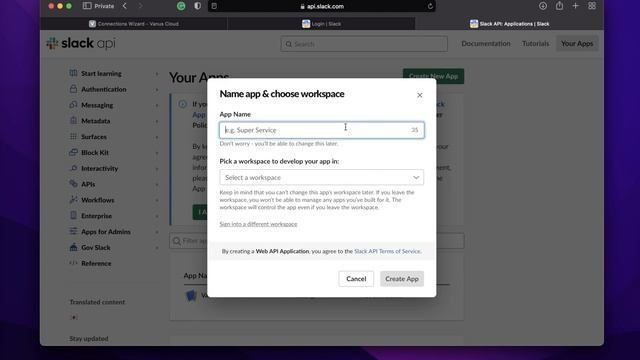Screen dimensions: 640x360
Task: Open a new tab with plus icon
Action: tap(576, 6)
